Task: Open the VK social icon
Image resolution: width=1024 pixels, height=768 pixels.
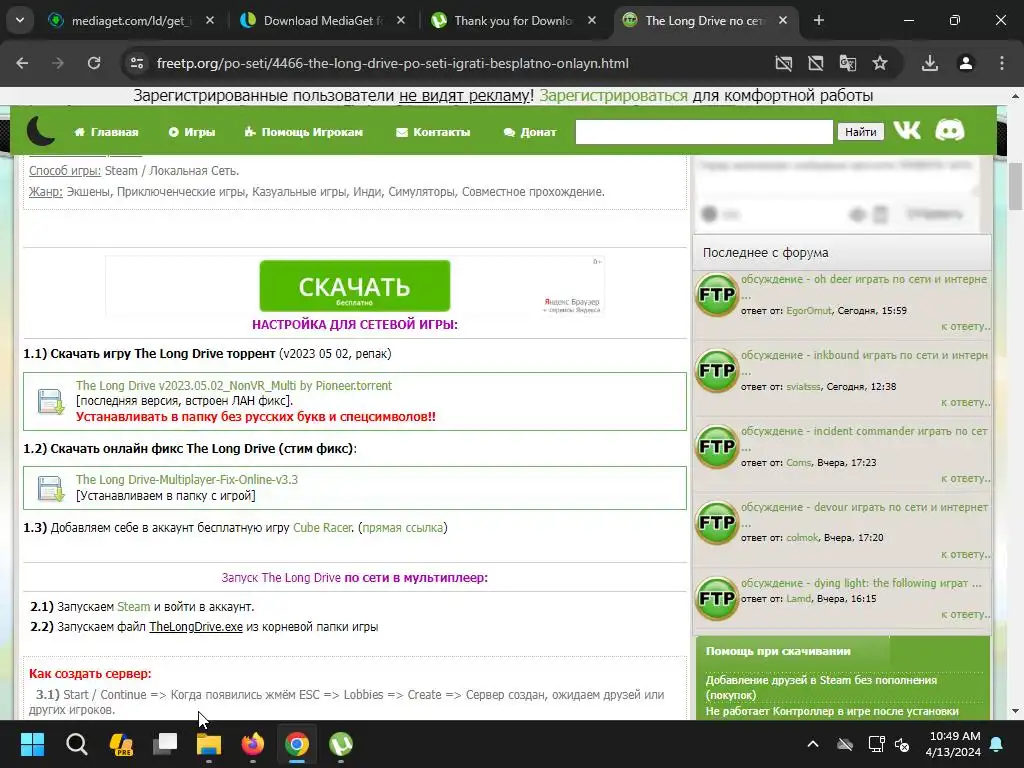Action: coord(907,130)
